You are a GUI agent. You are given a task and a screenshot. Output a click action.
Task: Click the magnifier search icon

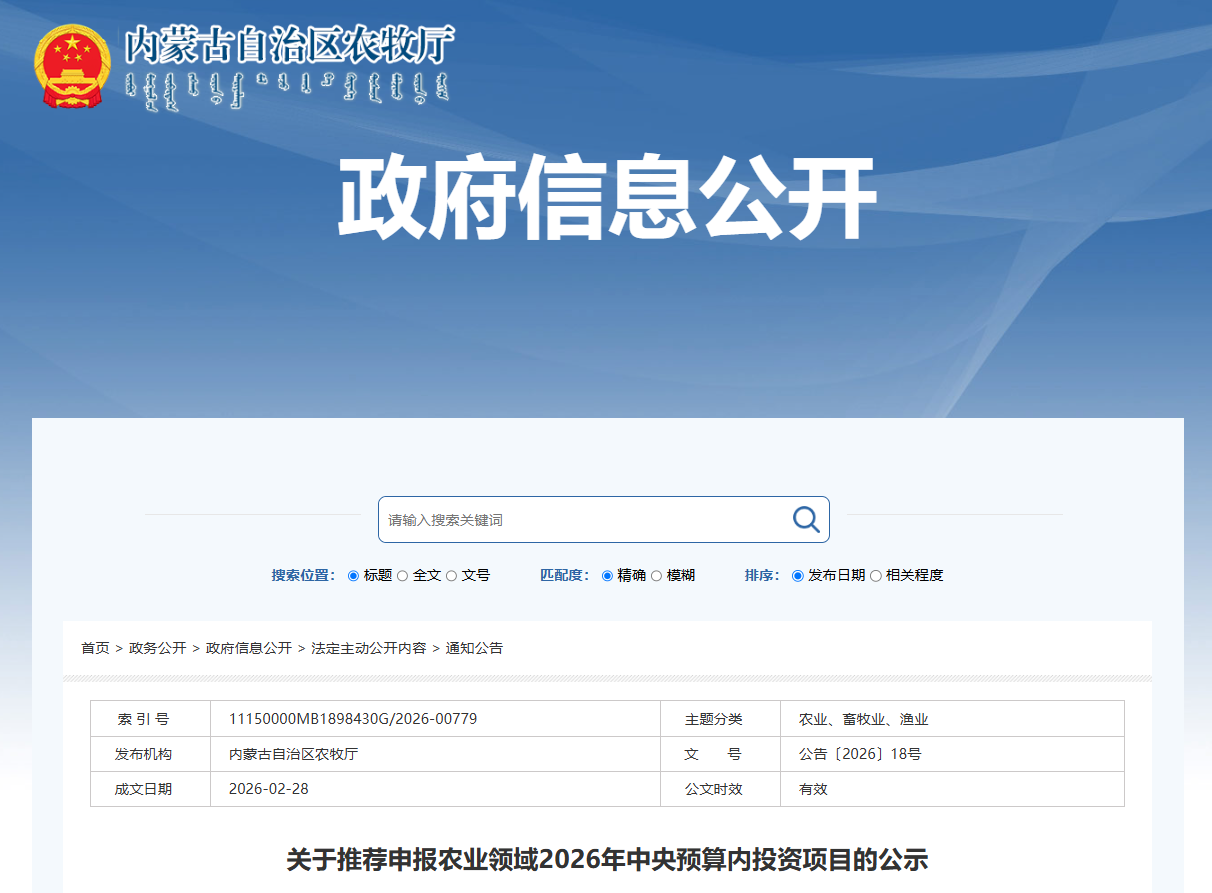[x=806, y=519]
